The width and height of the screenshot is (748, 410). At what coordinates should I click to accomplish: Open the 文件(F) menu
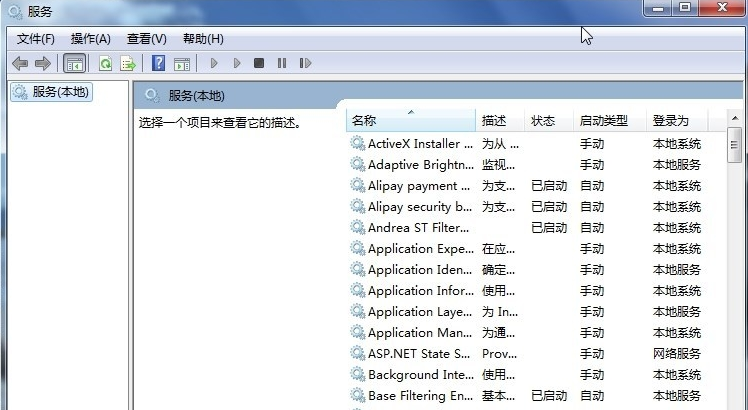click(x=35, y=39)
